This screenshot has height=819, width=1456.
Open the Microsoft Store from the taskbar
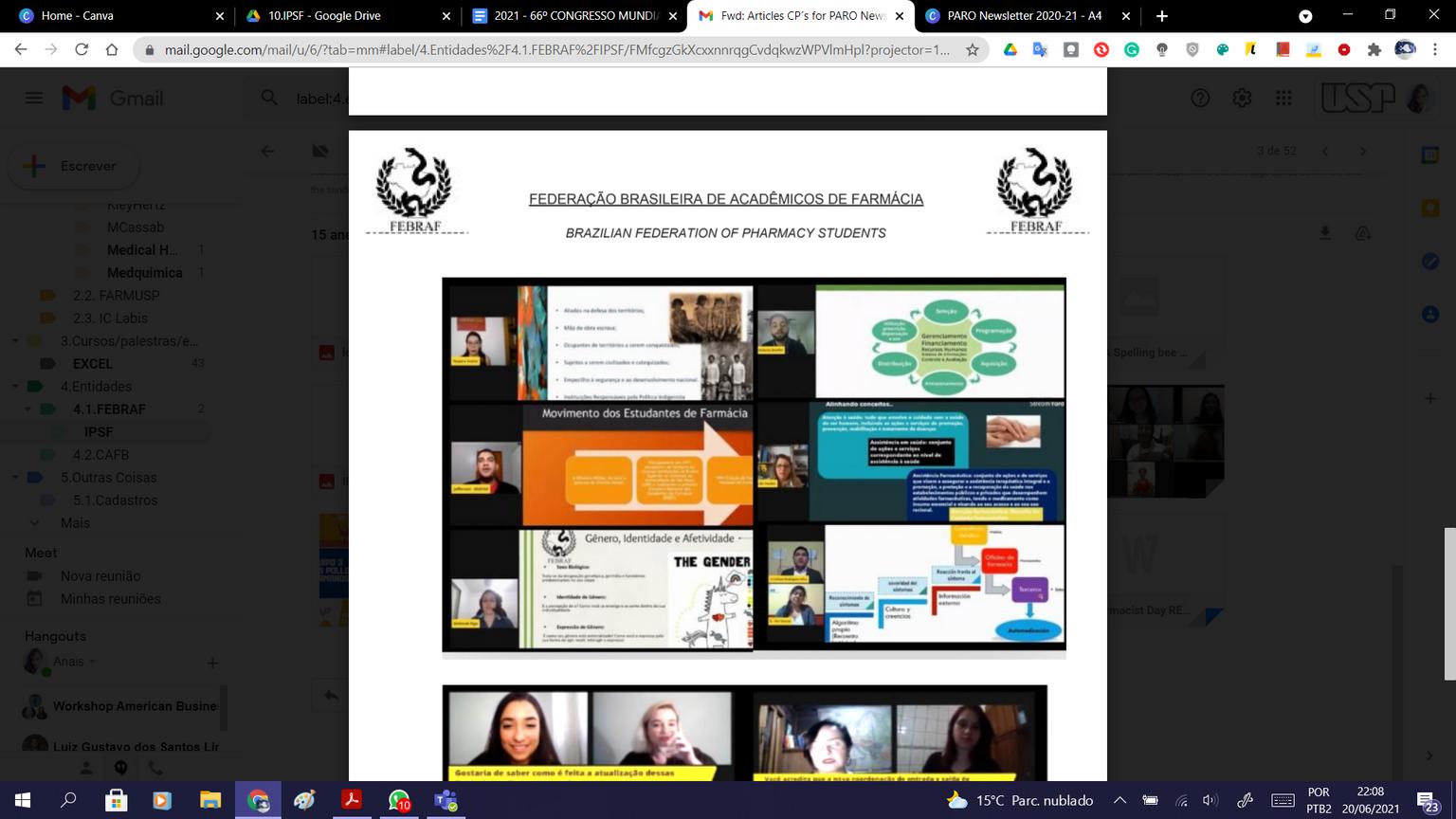coord(116,800)
